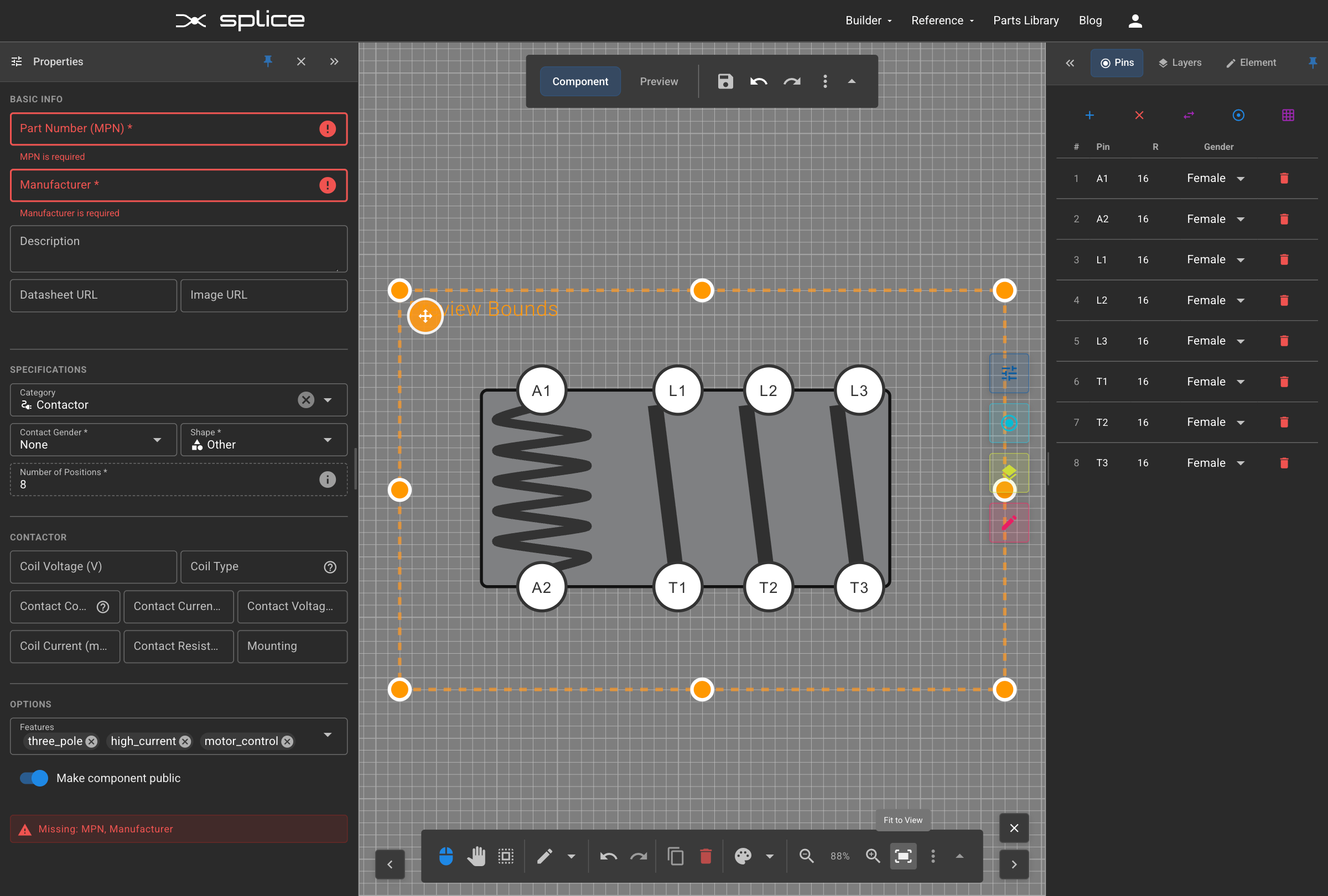1328x896 pixels.
Task: Open the Shape dropdown showing Other
Action: tap(329, 440)
